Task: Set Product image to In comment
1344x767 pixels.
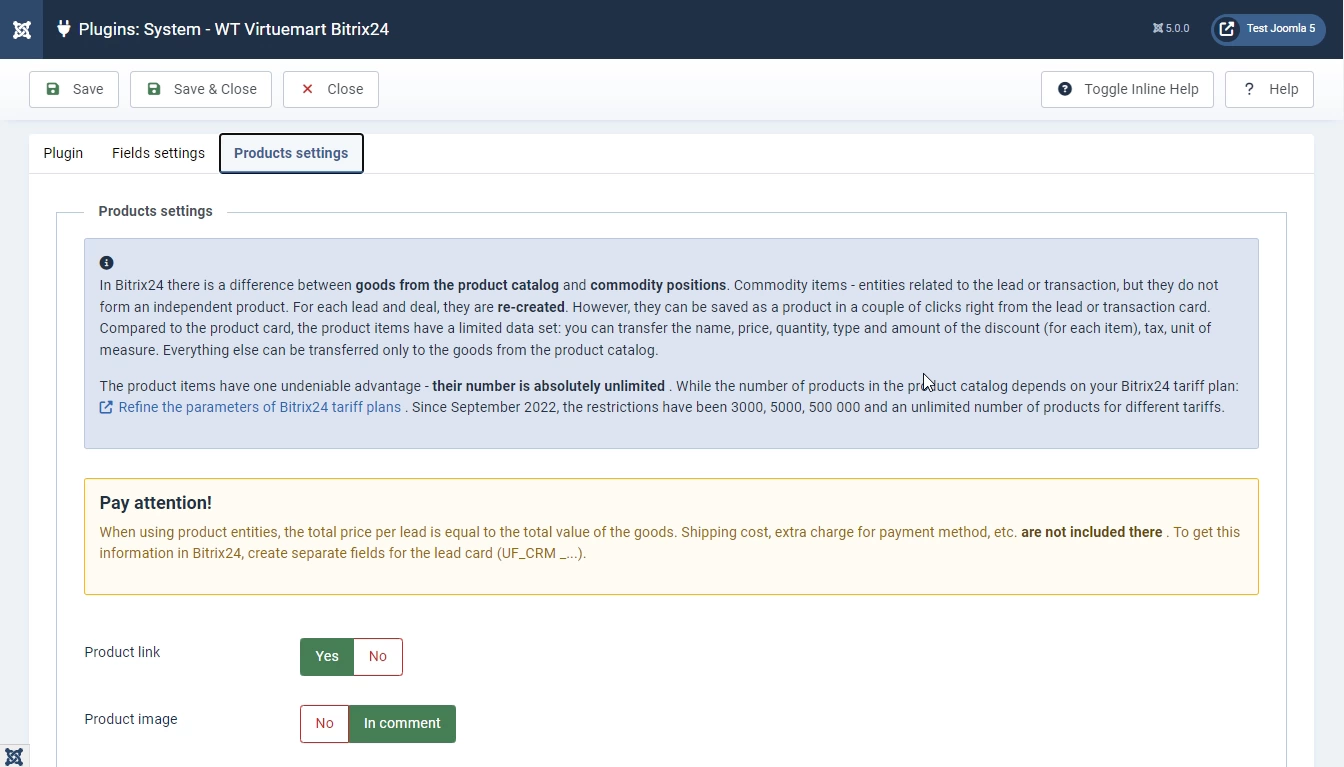Action: click(x=402, y=724)
